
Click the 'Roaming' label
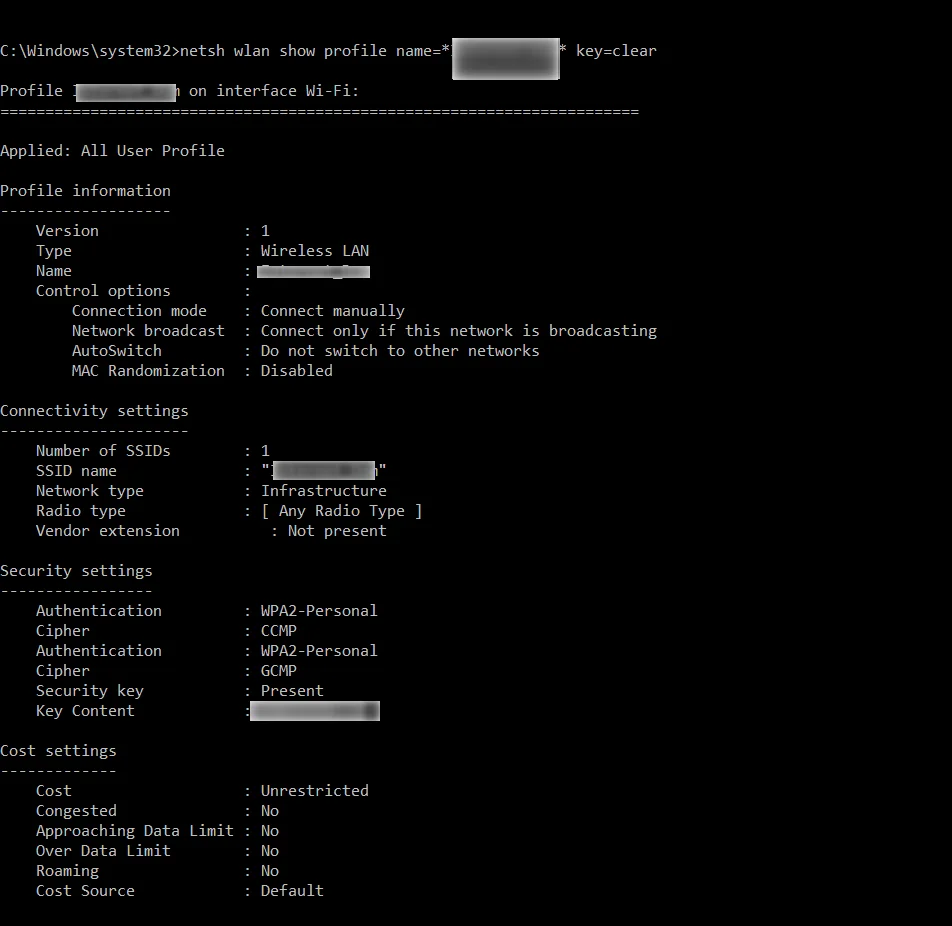pyautogui.click(x=67, y=871)
